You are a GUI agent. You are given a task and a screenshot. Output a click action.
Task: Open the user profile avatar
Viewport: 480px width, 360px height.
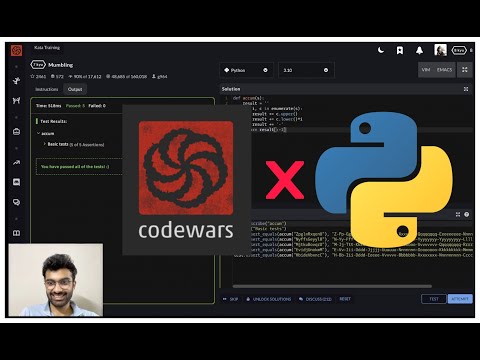[440, 50]
